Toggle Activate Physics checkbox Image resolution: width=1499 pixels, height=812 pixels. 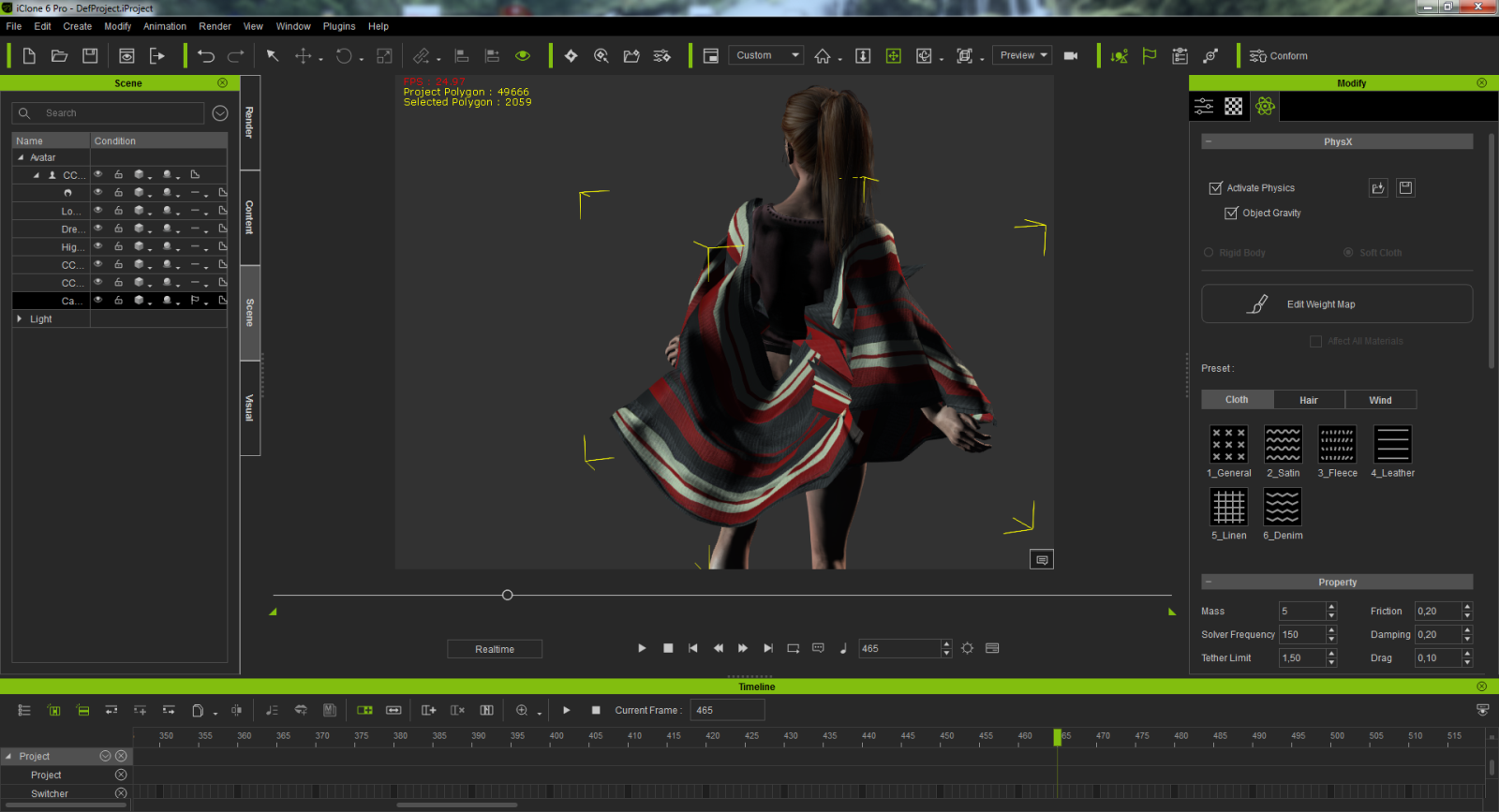pyautogui.click(x=1215, y=188)
